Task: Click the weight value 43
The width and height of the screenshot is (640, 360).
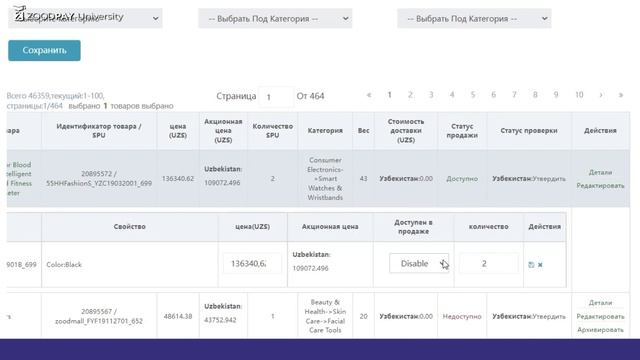Action: pos(363,179)
